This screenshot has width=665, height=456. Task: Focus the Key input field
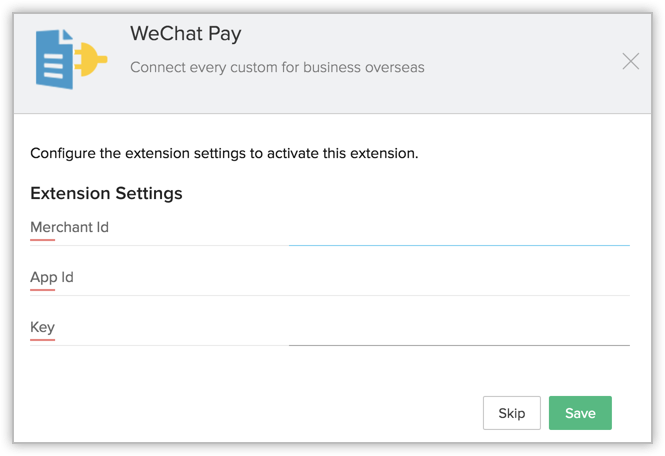458,330
